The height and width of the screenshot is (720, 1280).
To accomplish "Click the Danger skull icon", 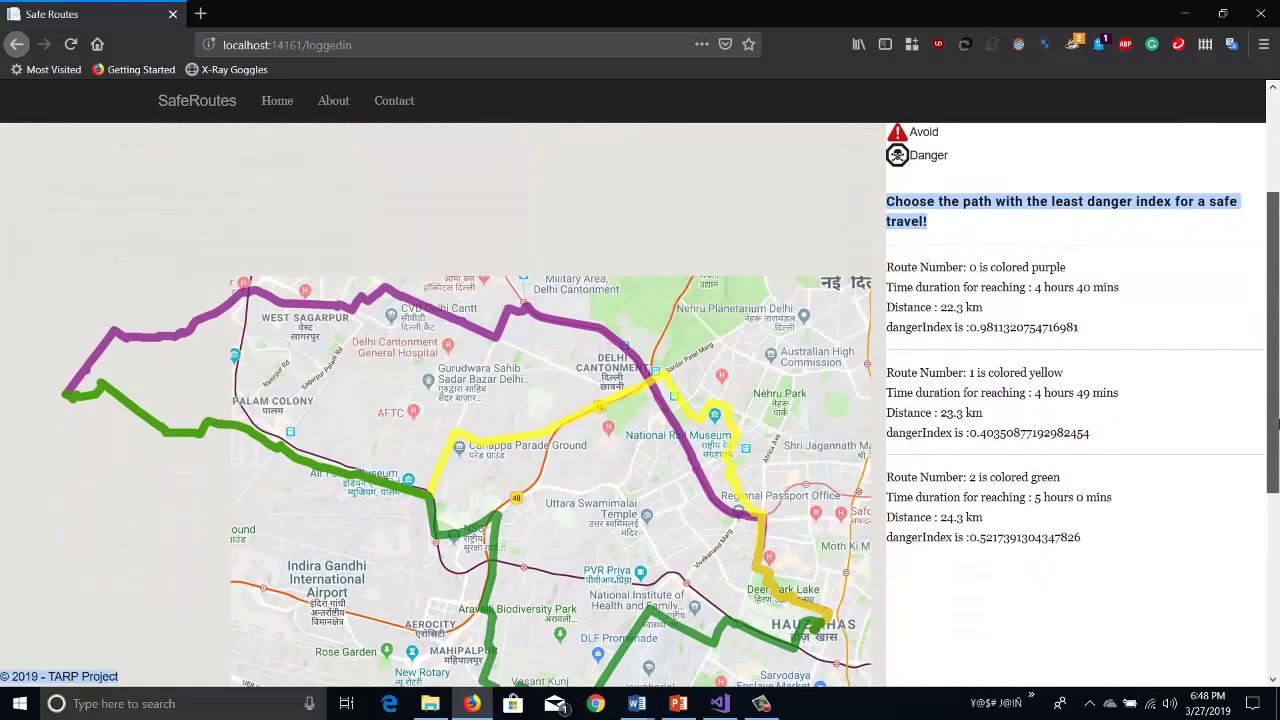I will pos(897,155).
